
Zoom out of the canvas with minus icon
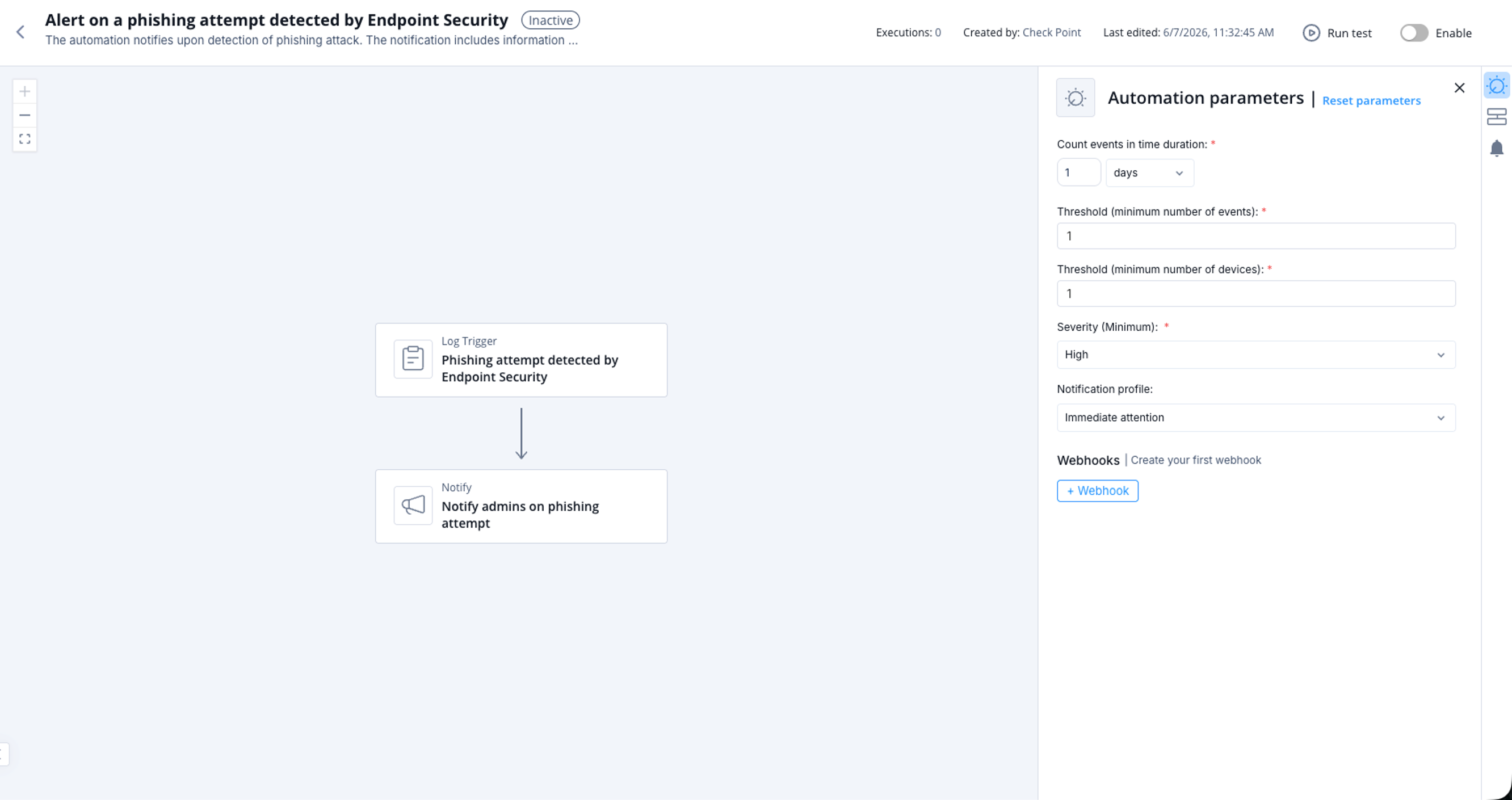(24, 115)
